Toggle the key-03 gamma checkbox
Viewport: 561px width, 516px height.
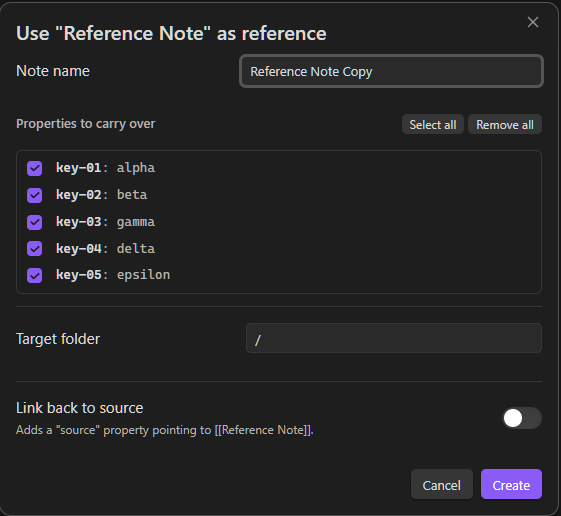click(x=35, y=222)
